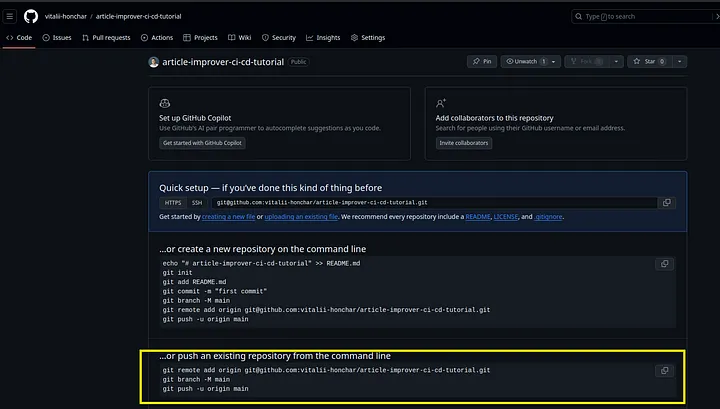Image resolution: width=720 pixels, height=409 pixels.
Task: Click the echo README.md command line
Action: pyautogui.click(x=261, y=263)
